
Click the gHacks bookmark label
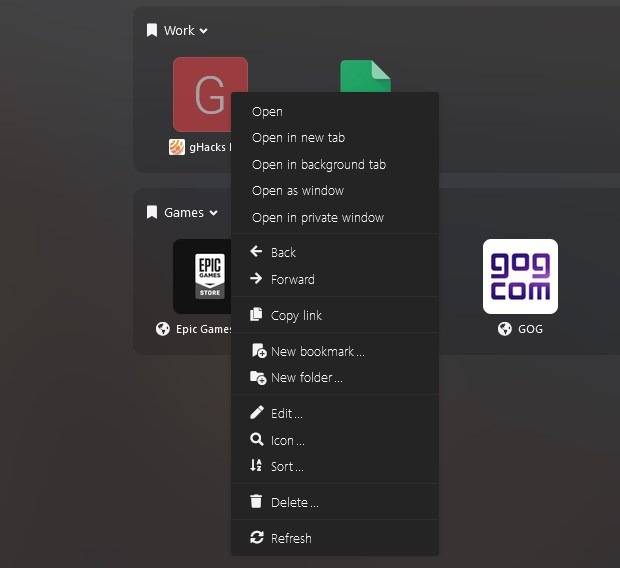[x=210, y=147]
